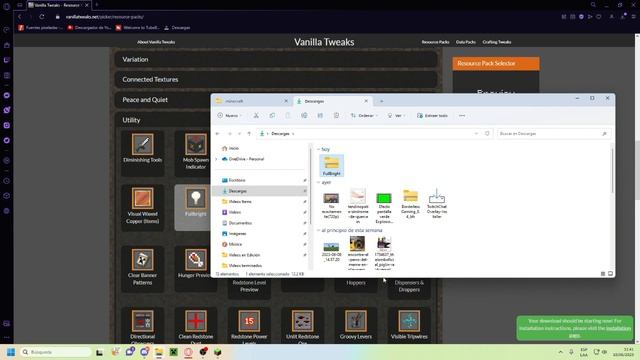Select the Unlit Redstone Ore pack
This screenshot has width=640, height=360.
tap(302, 325)
